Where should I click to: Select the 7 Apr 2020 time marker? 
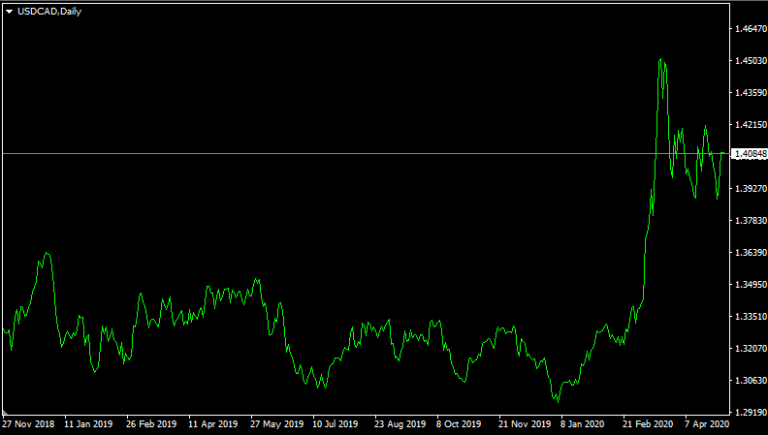[708, 425]
